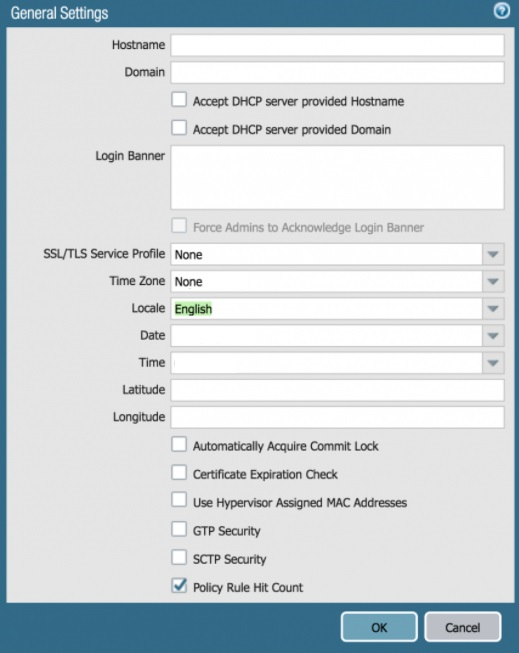Click into the Hostname field
Viewport: 519px width, 653px height.
click(x=337, y=45)
